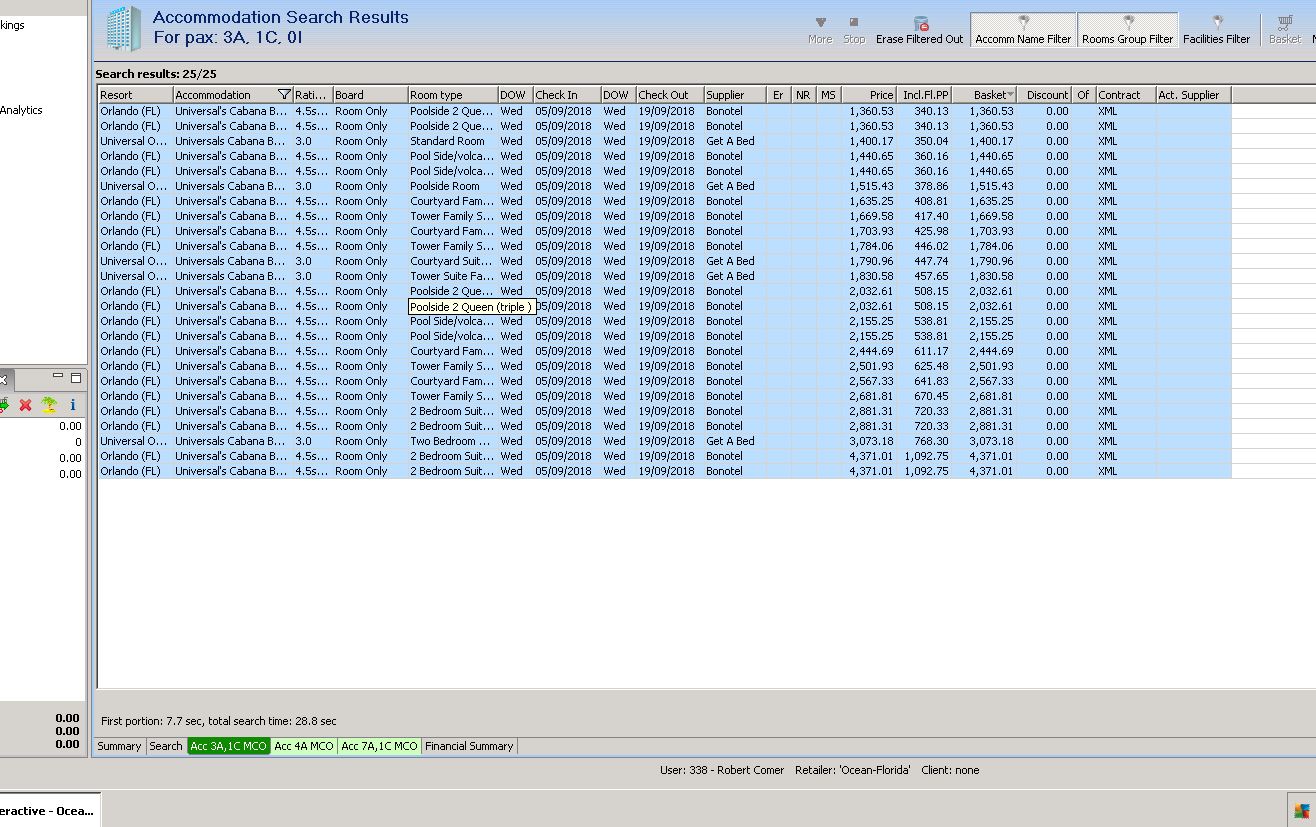Select the Standard Room cell
This screenshot has width=1316, height=827.
tap(452, 141)
